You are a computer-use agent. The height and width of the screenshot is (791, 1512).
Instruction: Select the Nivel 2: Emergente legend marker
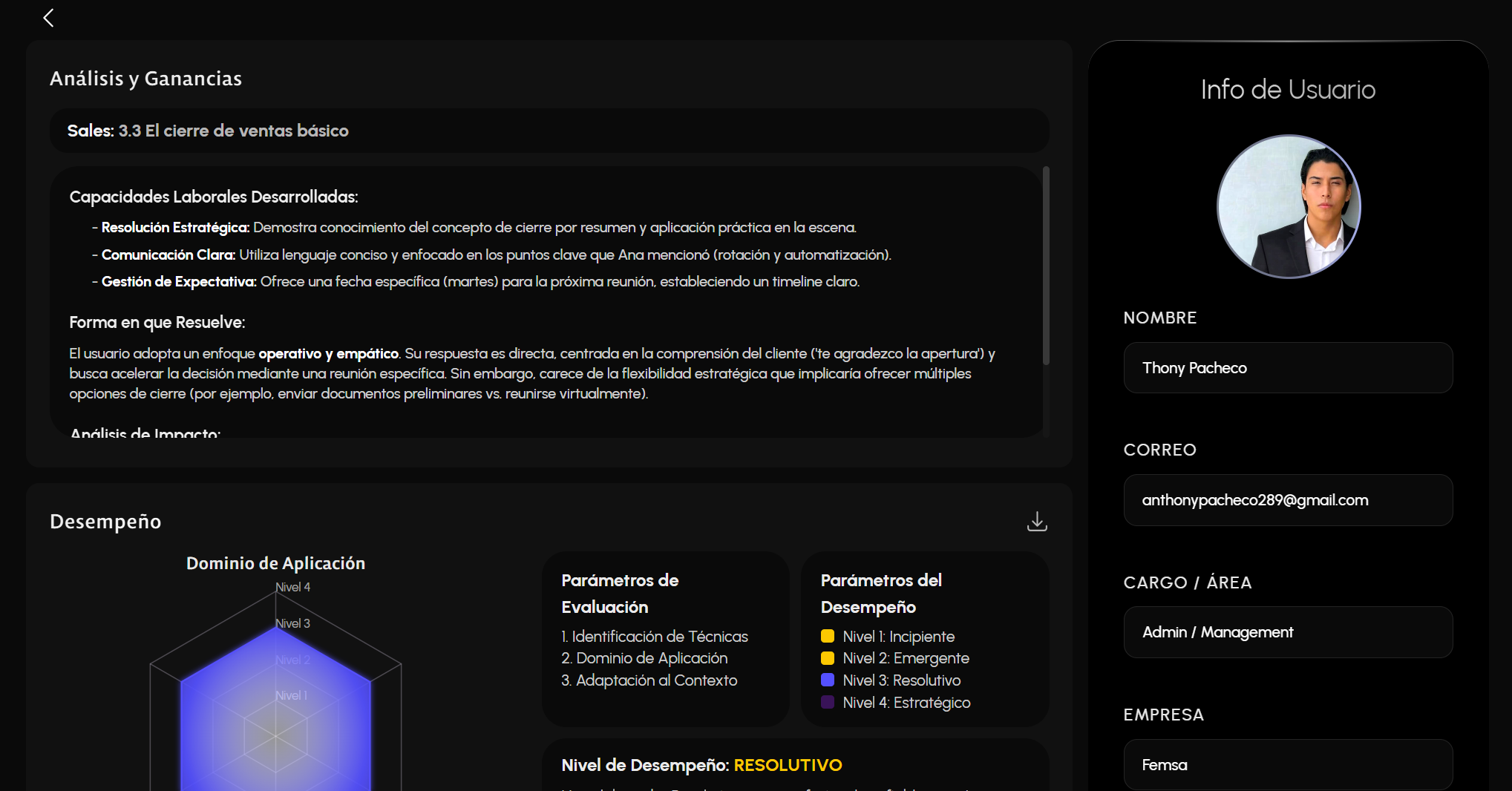click(828, 658)
